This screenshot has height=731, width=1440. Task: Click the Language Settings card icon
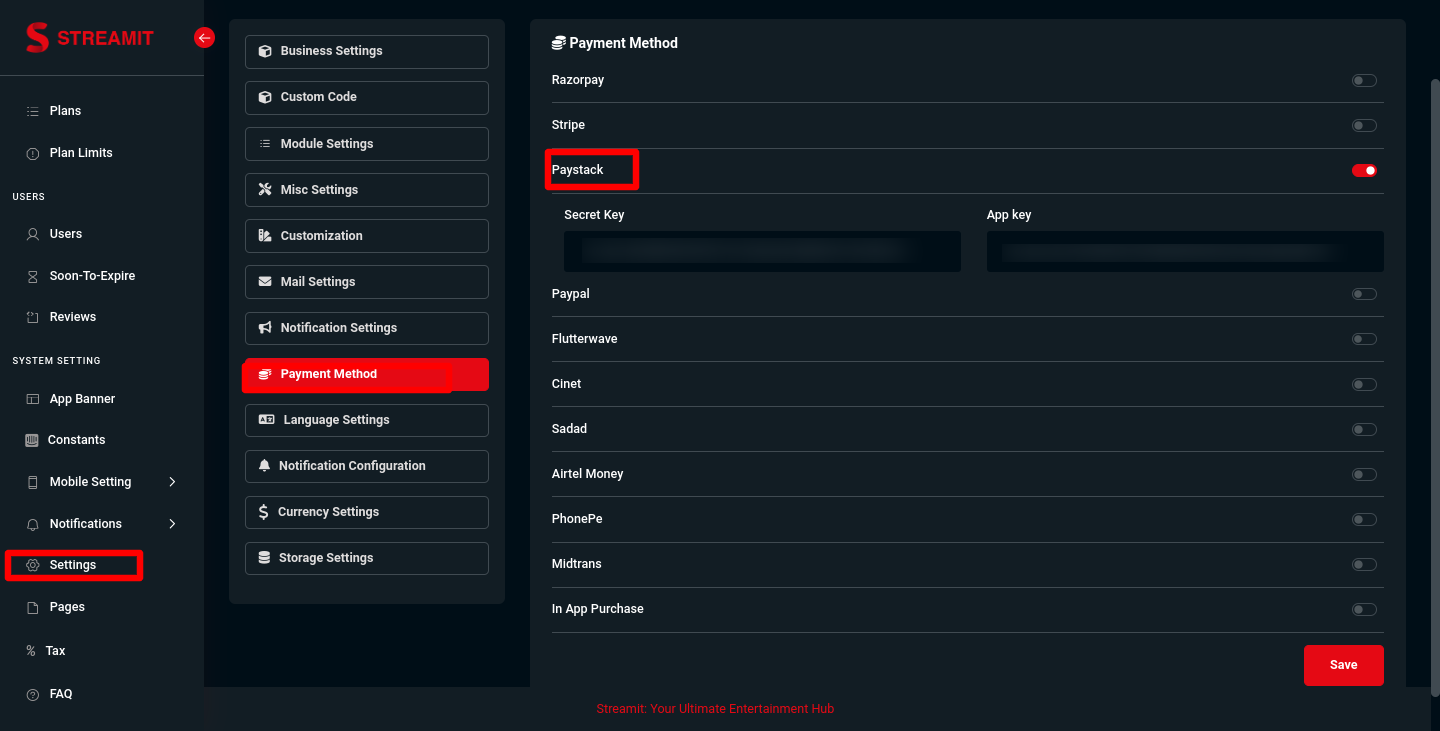tap(266, 420)
